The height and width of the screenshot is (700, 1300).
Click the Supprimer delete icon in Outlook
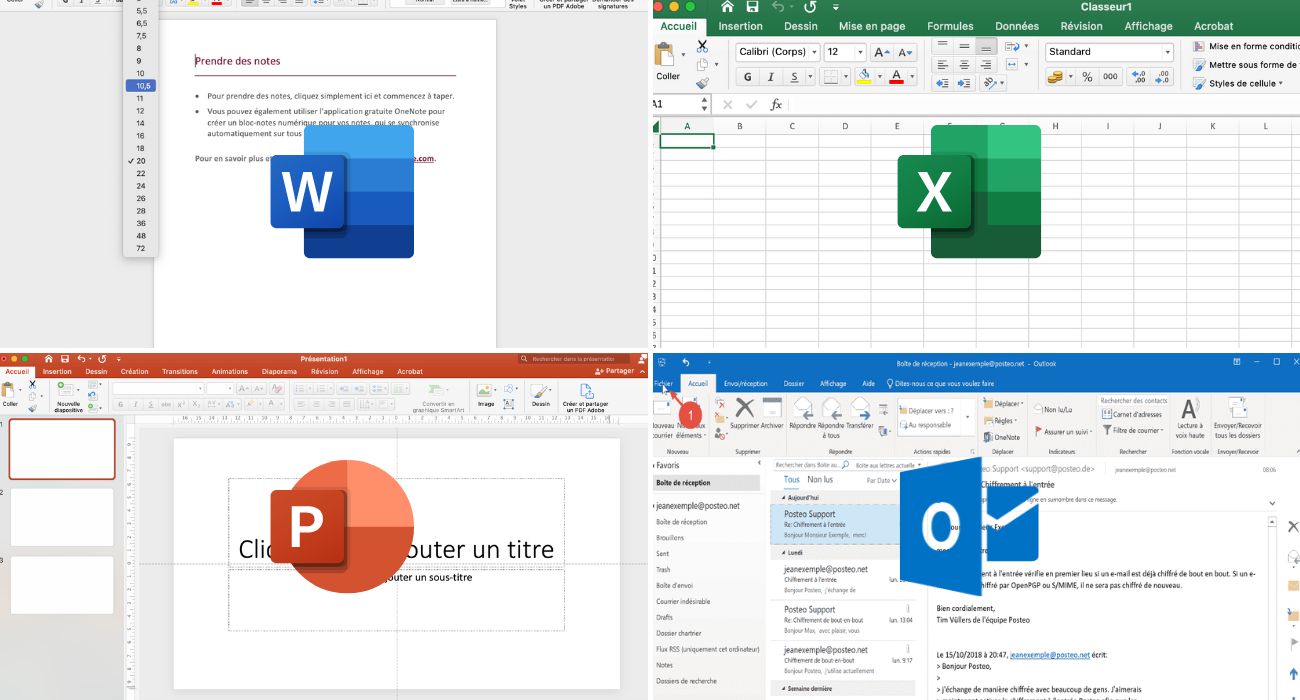pyautogui.click(x=745, y=412)
